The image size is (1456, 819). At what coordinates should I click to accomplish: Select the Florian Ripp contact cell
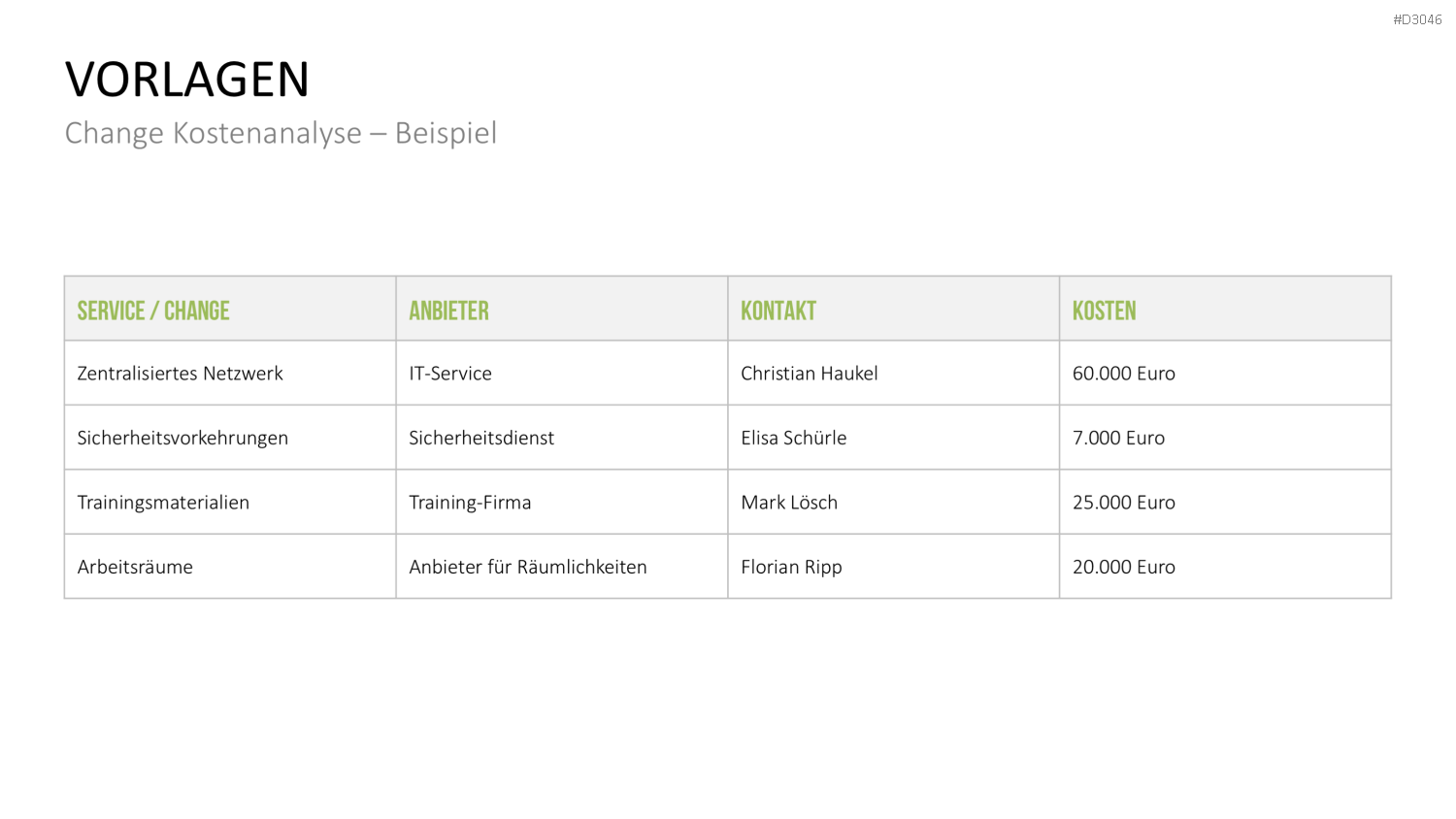894,567
